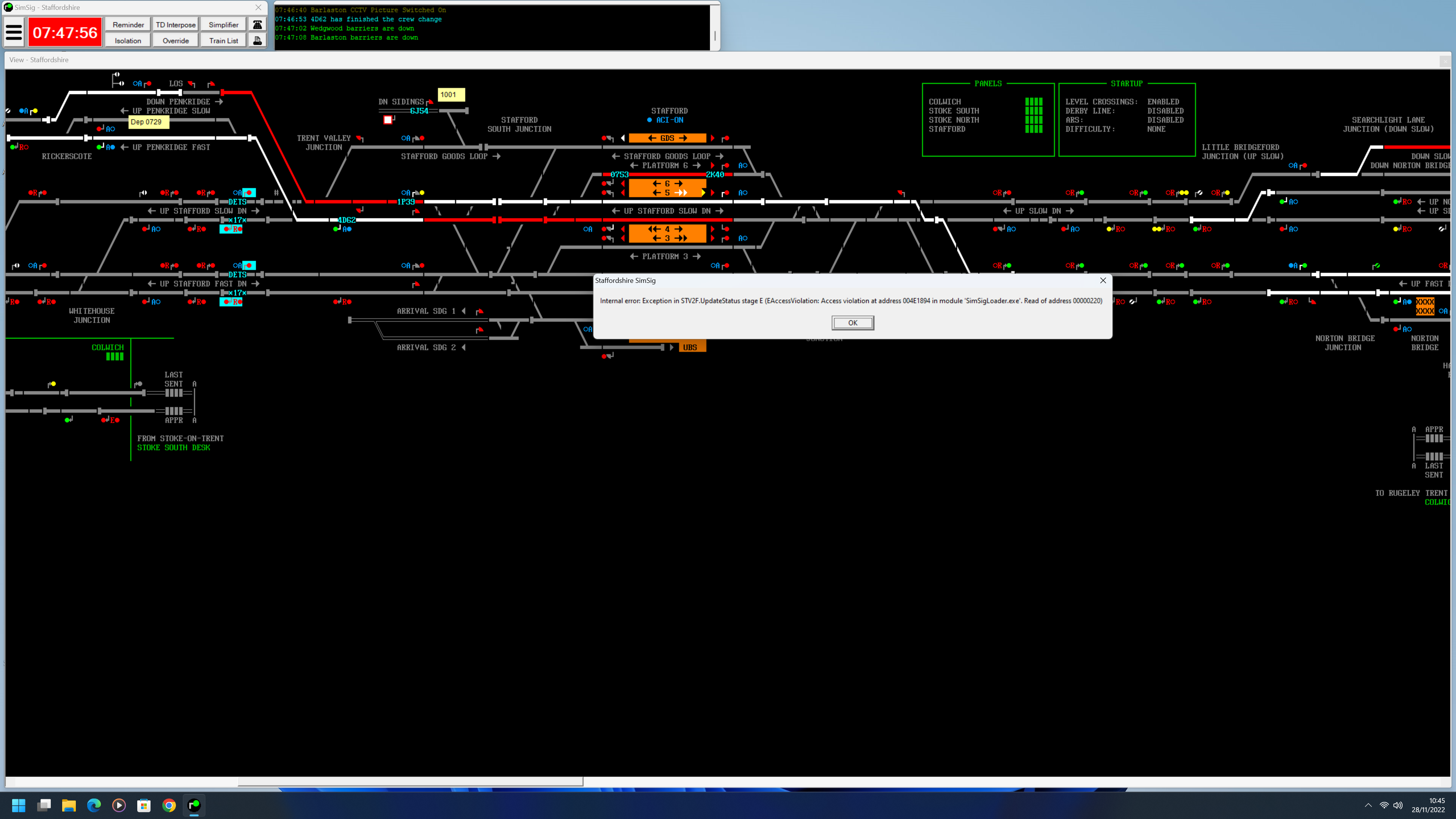Image resolution: width=1456 pixels, height=819 pixels.
Task: Click the volume icon in system tray
Action: [x=1398, y=805]
